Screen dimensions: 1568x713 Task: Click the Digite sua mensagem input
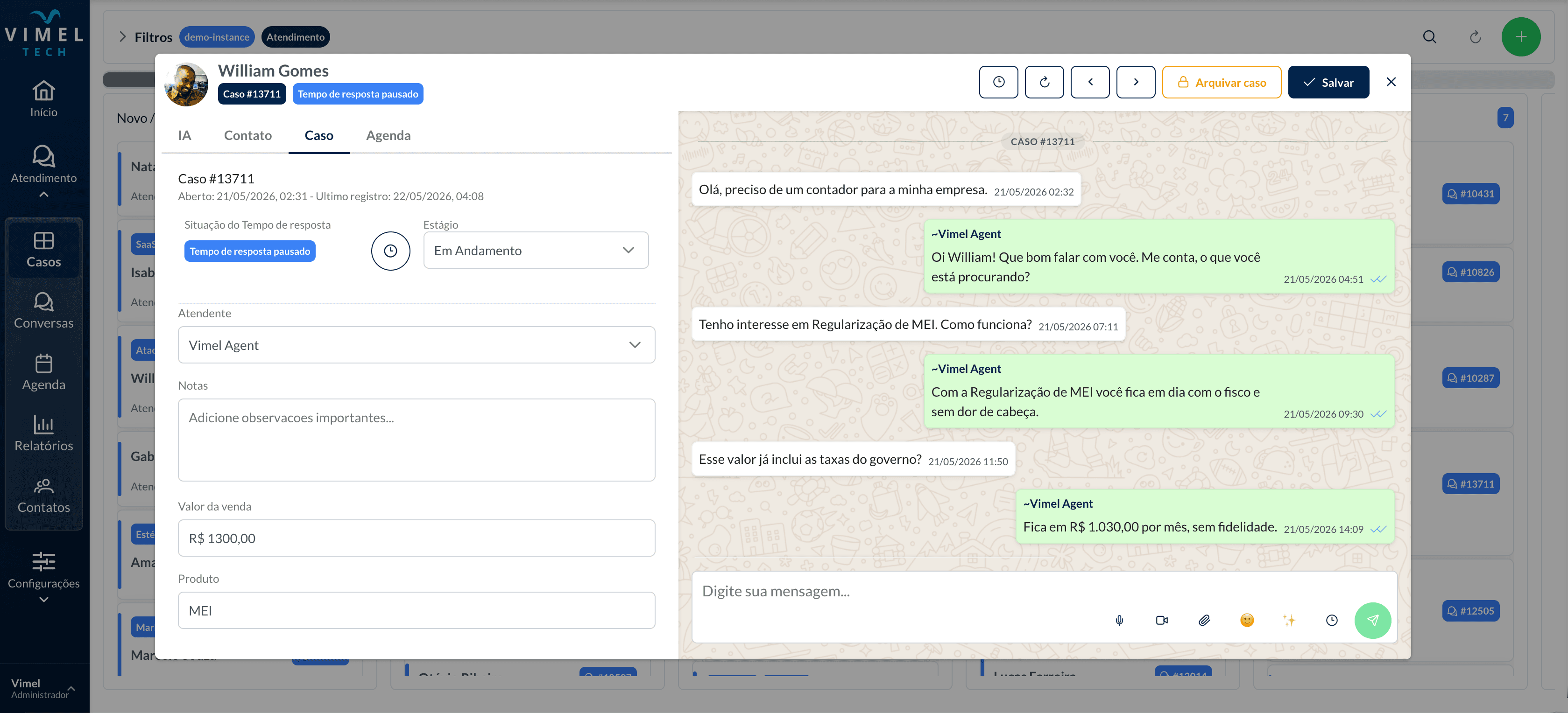[1044, 591]
